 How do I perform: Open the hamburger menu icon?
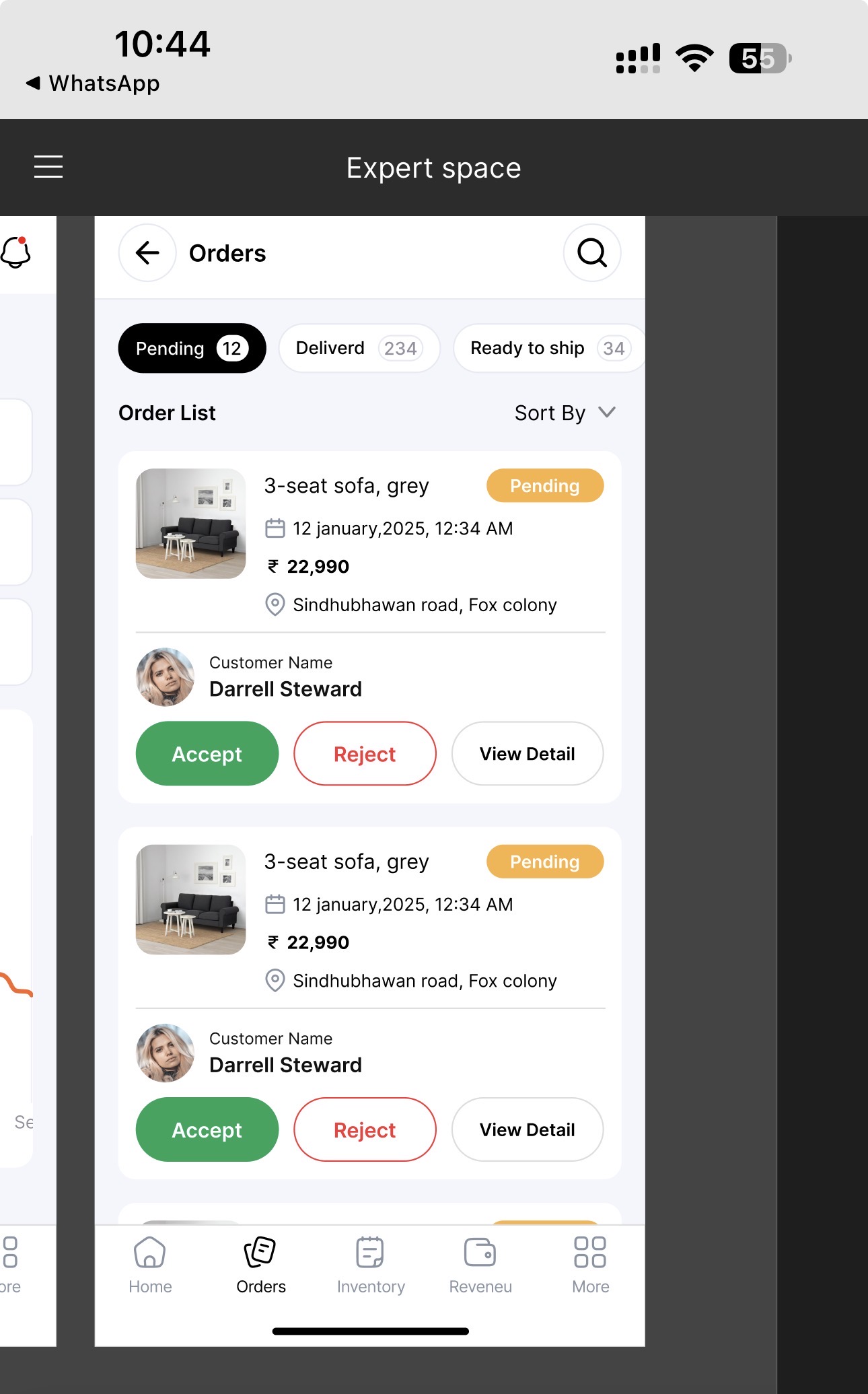coord(48,167)
